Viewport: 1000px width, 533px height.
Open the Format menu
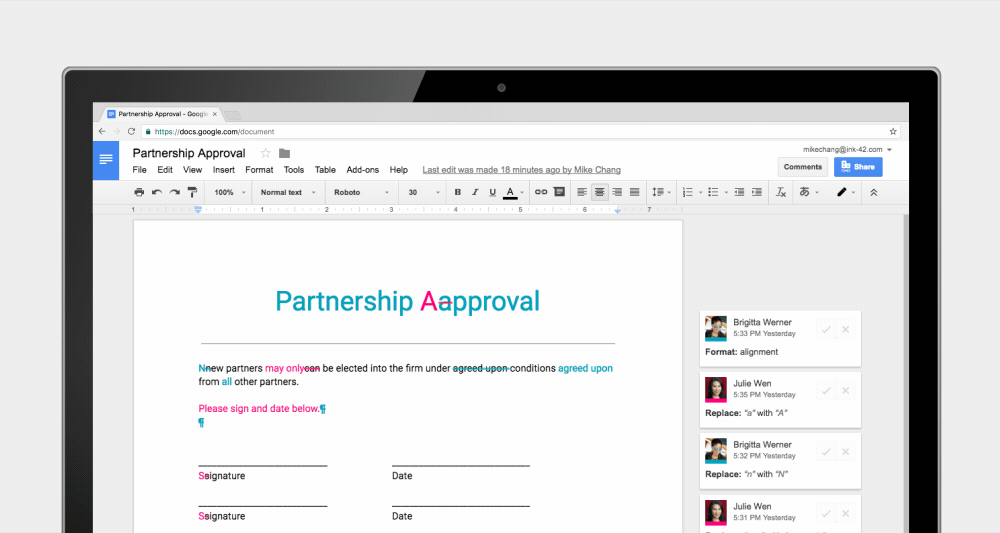coord(259,170)
